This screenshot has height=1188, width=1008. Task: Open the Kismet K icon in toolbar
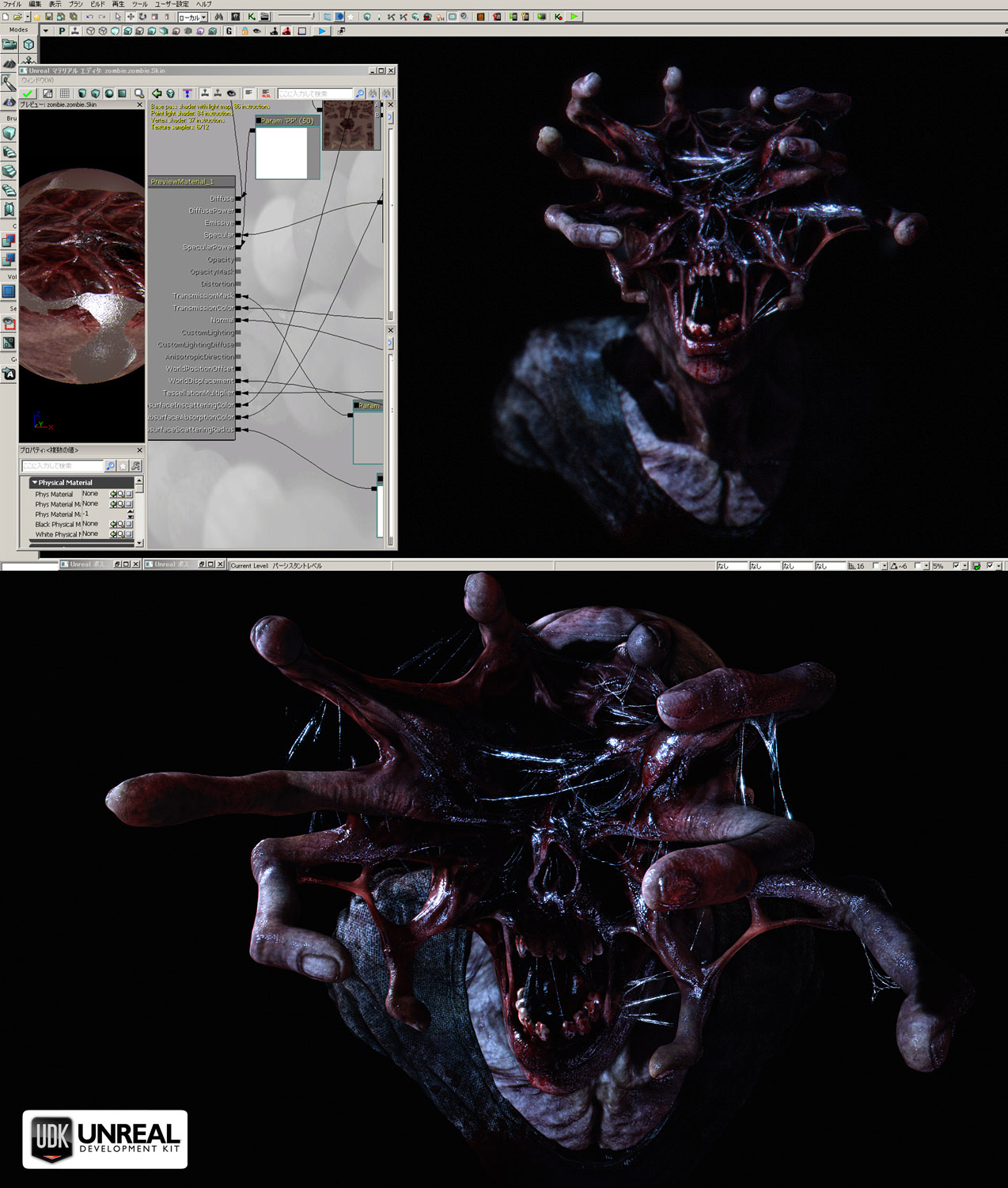(252, 17)
